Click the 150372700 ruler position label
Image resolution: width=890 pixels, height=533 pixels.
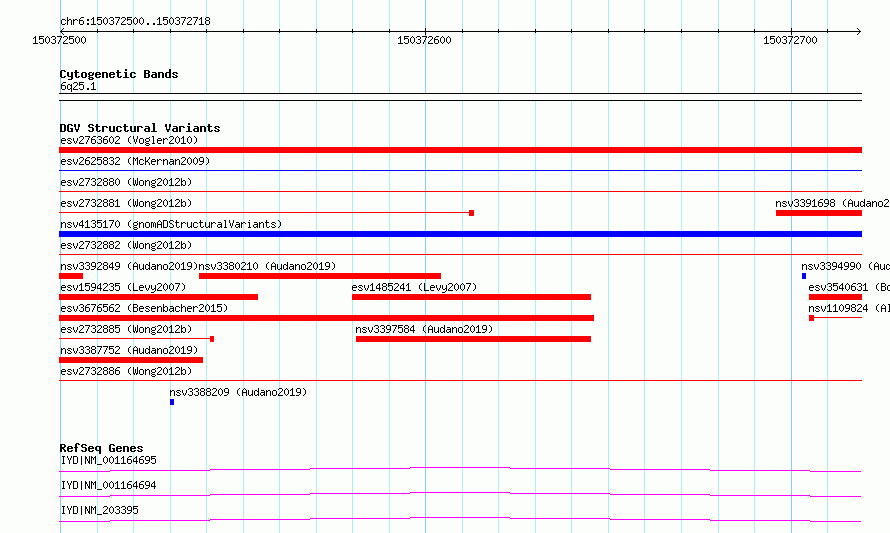790,40
